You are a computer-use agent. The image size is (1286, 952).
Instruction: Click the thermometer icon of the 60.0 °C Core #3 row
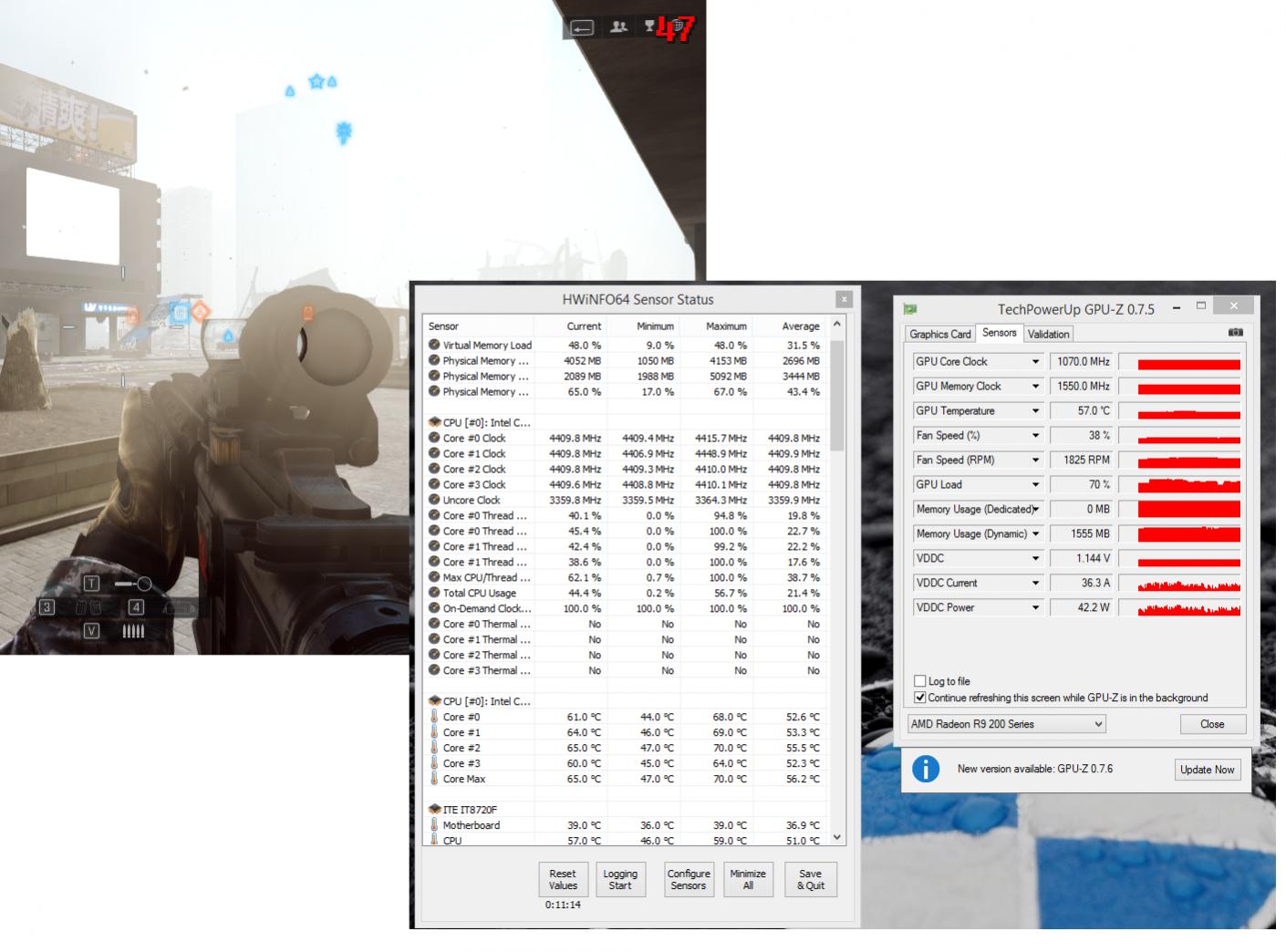click(434, 763)
